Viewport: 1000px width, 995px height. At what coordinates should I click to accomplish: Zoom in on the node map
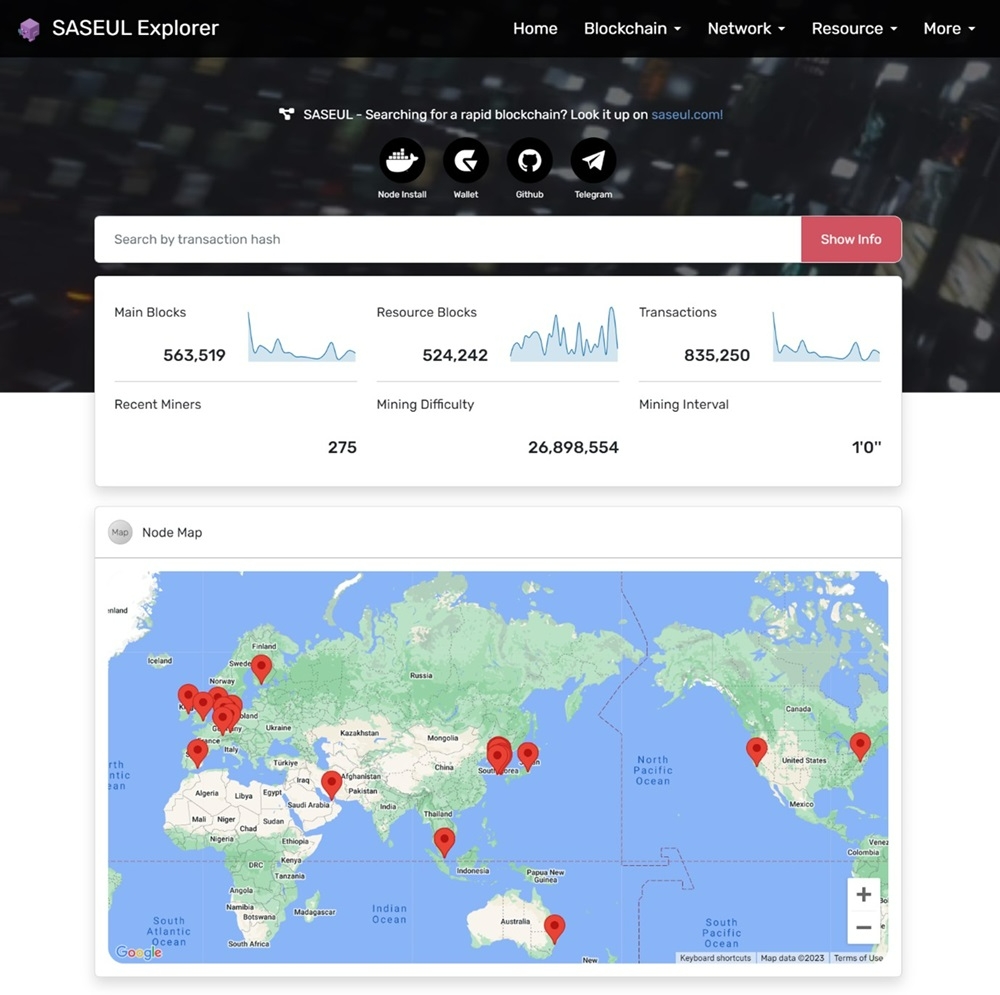pos(864,895)
